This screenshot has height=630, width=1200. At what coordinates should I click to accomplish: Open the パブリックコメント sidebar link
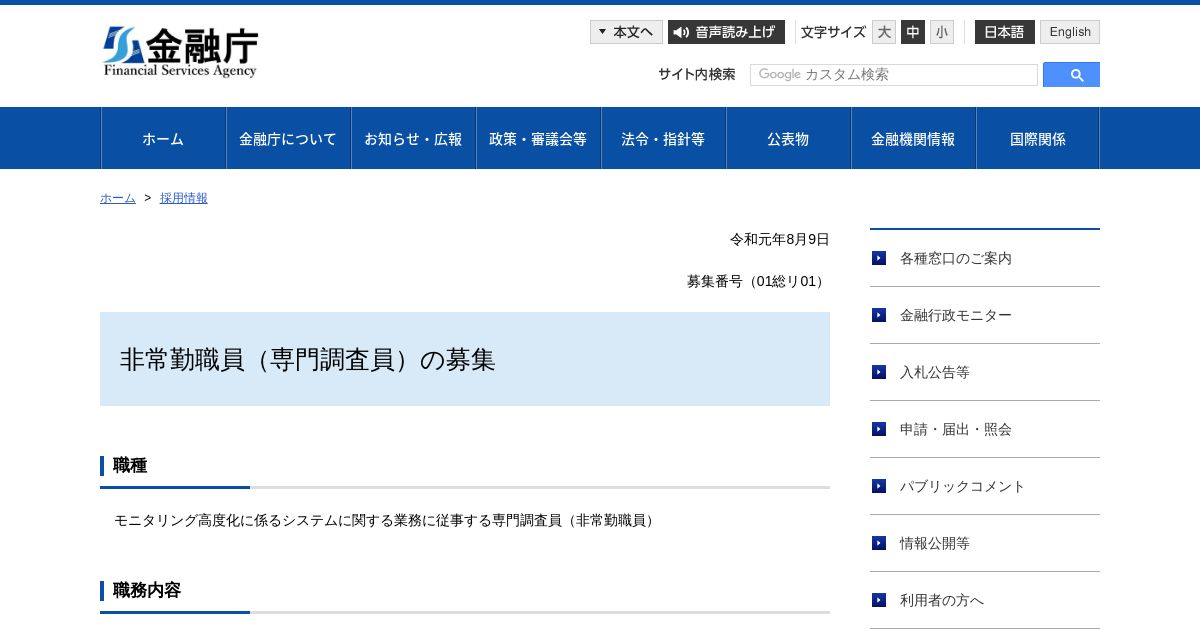pyautogui.click(x=963, y=486)
